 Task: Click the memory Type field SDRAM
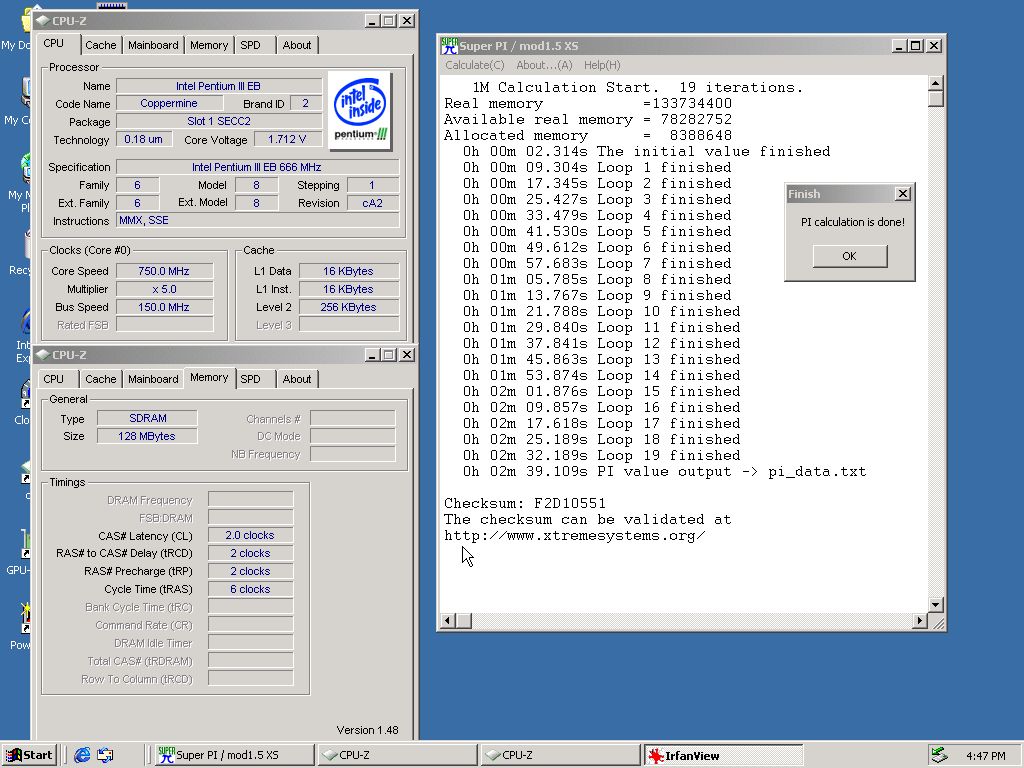pos(148,418)
